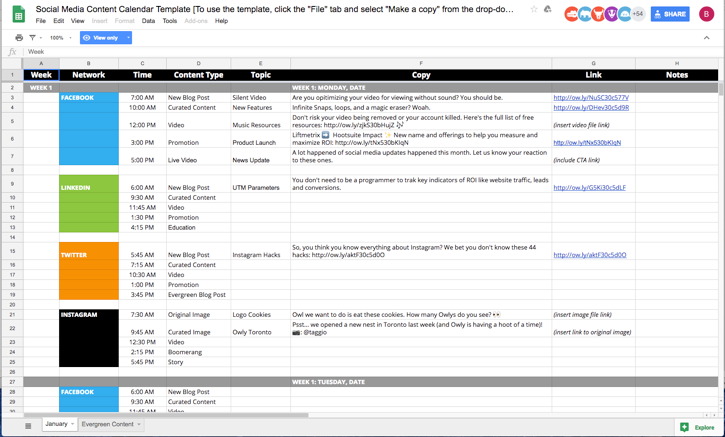Open the Edit menu
The image size is (725, 437).
59,21
